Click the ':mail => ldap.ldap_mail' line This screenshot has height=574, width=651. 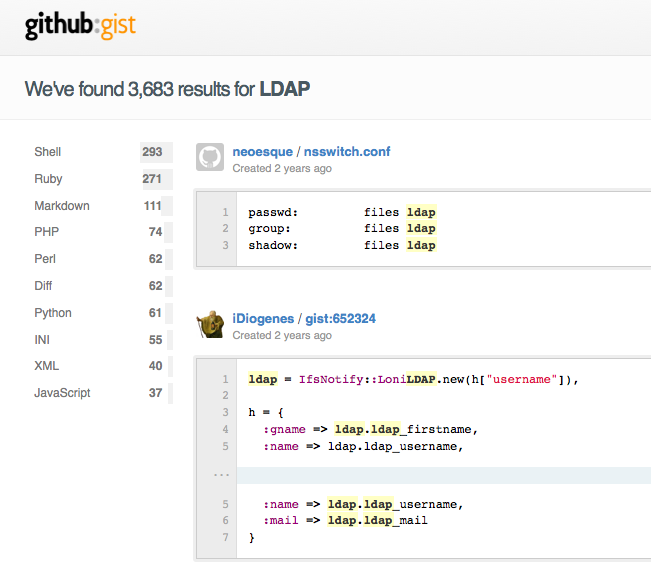[x=345, y=520]
